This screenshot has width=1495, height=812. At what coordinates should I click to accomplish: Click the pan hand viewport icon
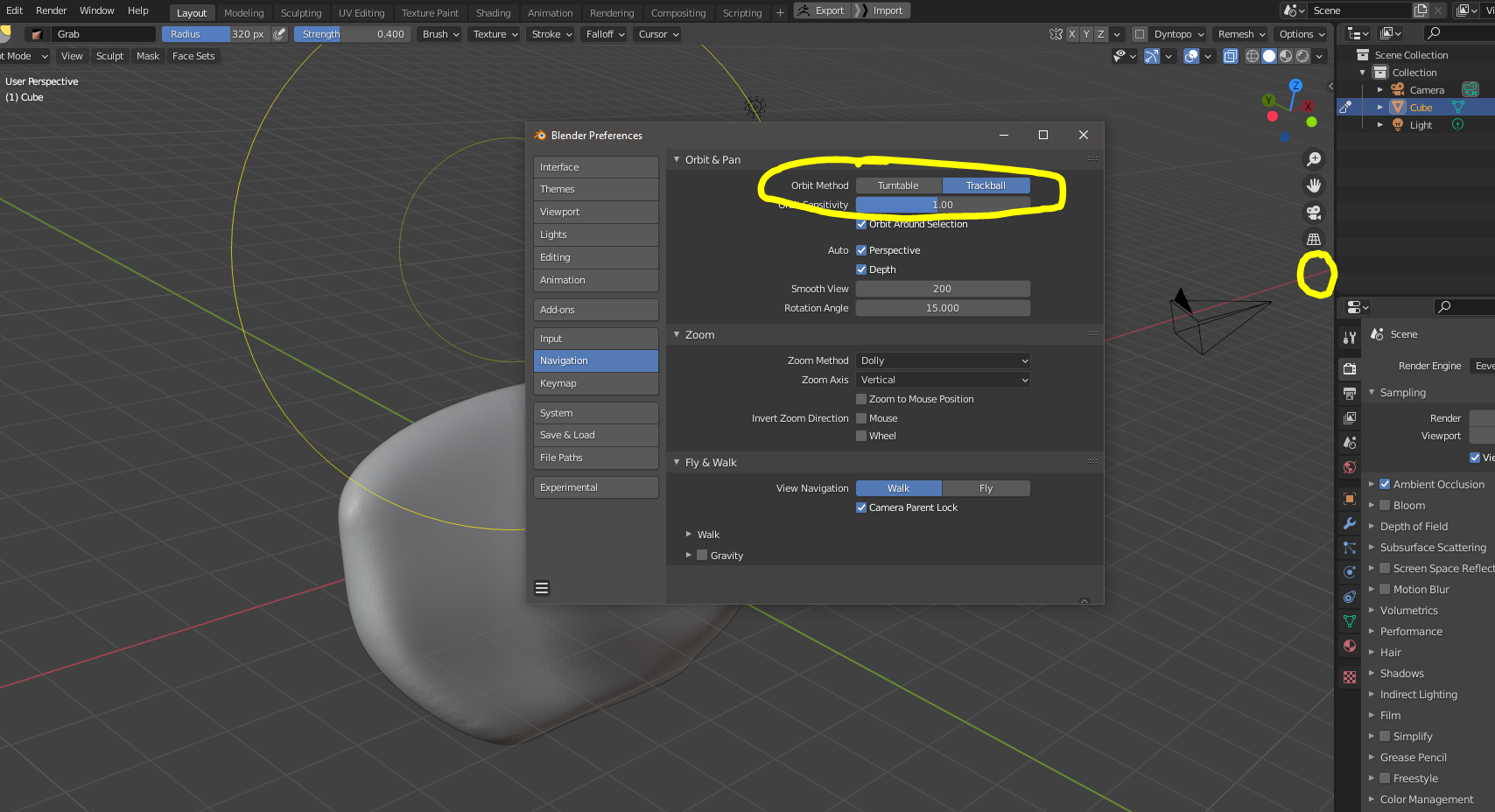point(1314,185)
